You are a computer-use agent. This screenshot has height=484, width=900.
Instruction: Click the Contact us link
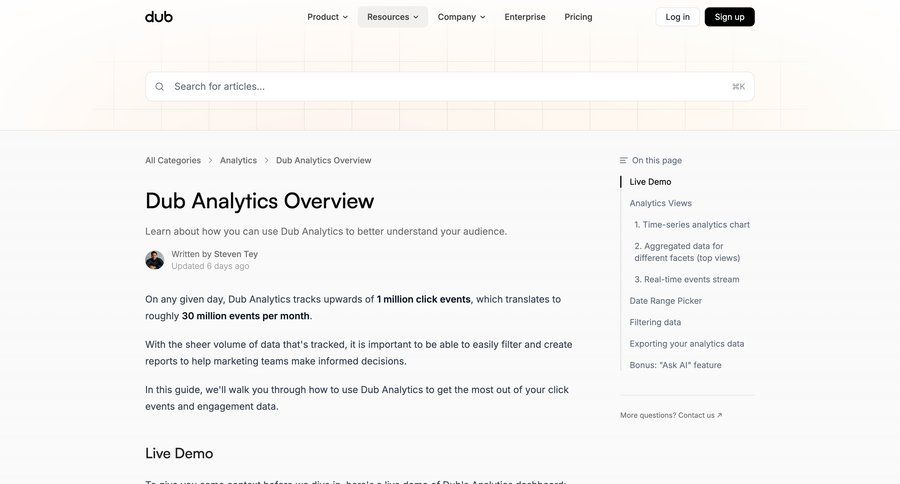[700, 415]
